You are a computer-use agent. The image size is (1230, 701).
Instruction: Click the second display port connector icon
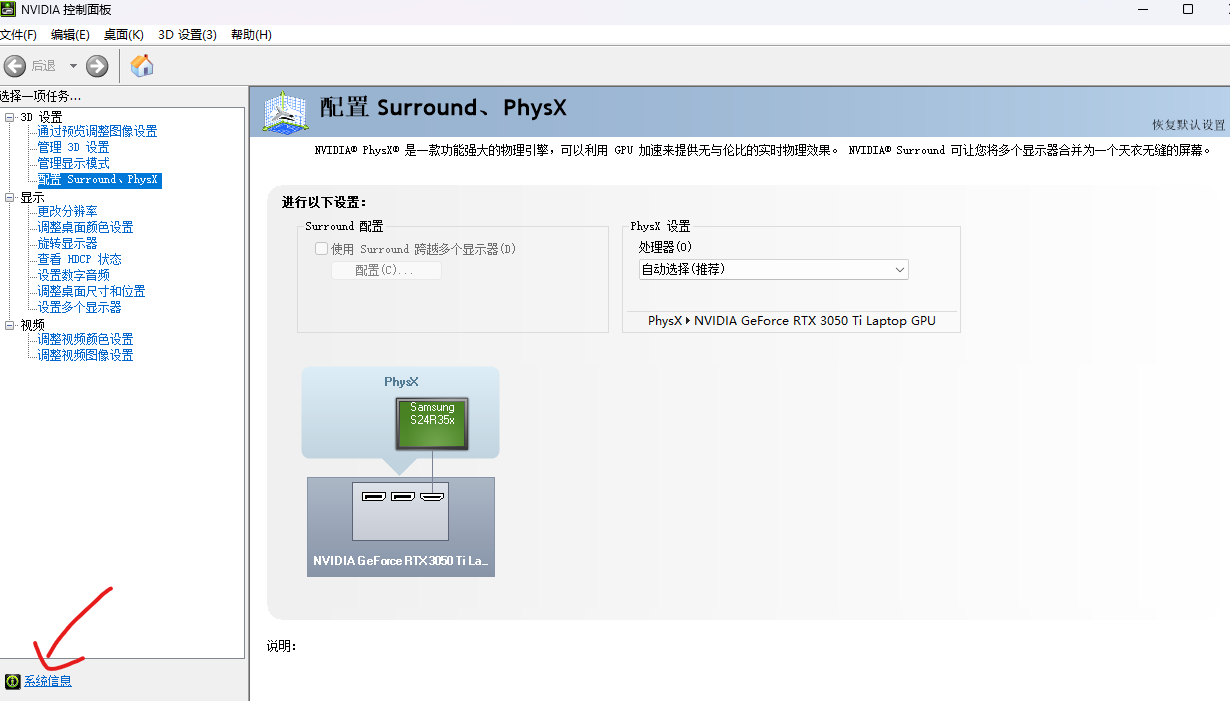(403, 496)
